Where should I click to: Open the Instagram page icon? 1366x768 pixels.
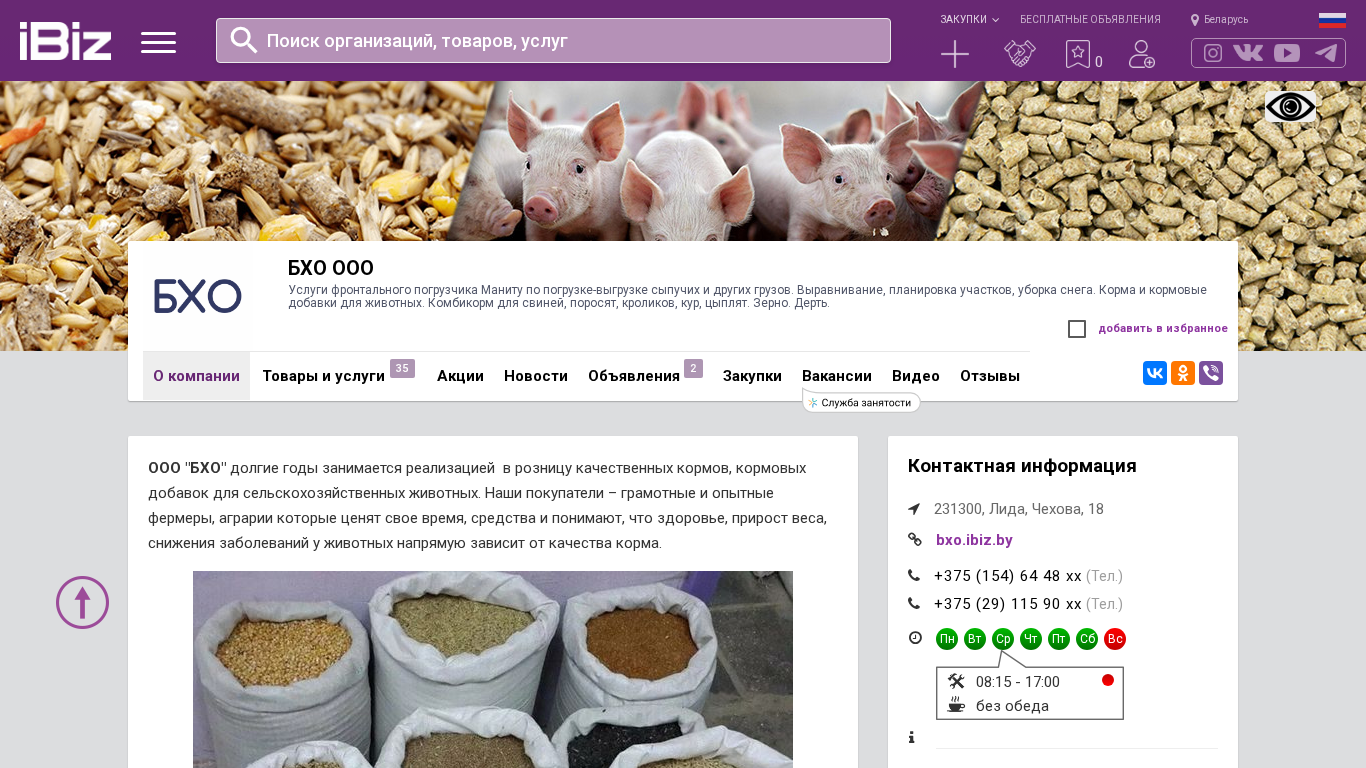1213,53
